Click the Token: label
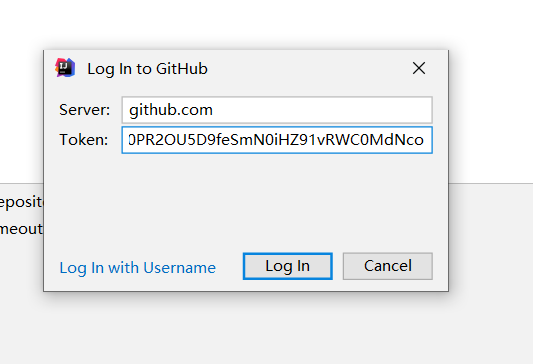Image resolution: width=533 pixels, height=364 pixels. (x=84, y=140)
